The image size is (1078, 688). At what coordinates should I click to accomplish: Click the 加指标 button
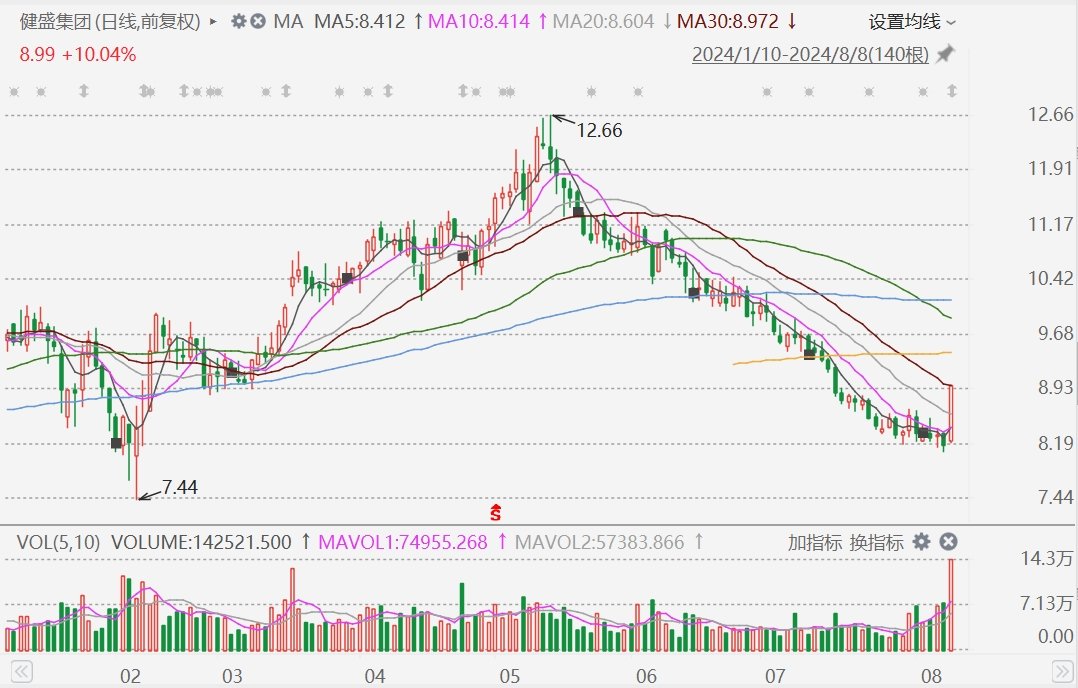point(815,542)
